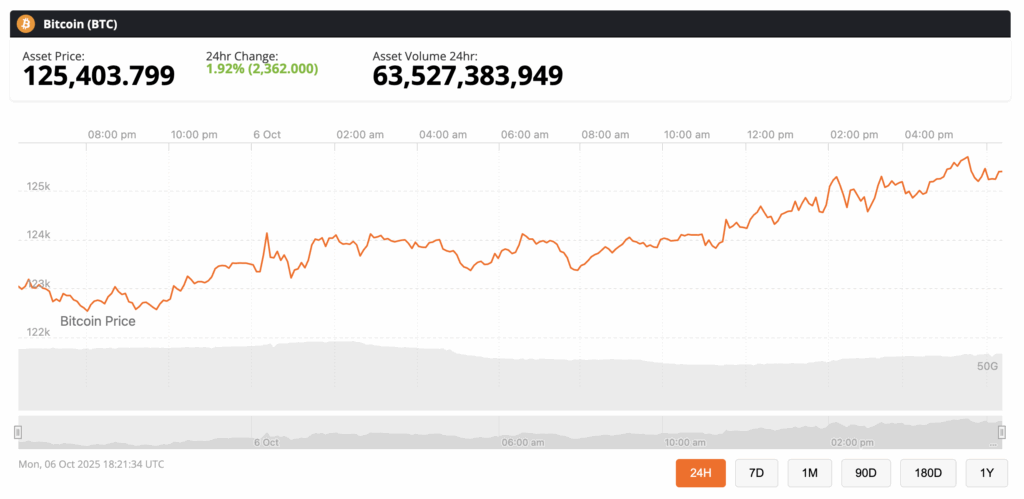Image resolution: width=1024 pixels, height=499 pixels.
Task: Click the left navigator range handle
Action: pos(18,431)
